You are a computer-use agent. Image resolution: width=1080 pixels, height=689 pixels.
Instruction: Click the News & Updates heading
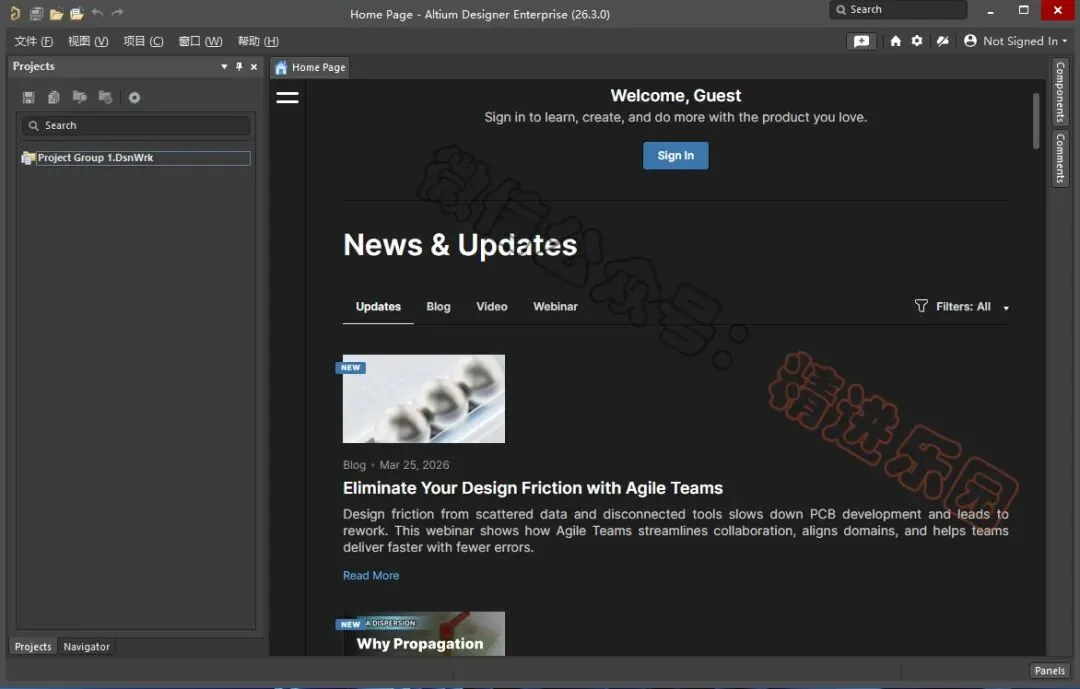click(x=460, y=245)
